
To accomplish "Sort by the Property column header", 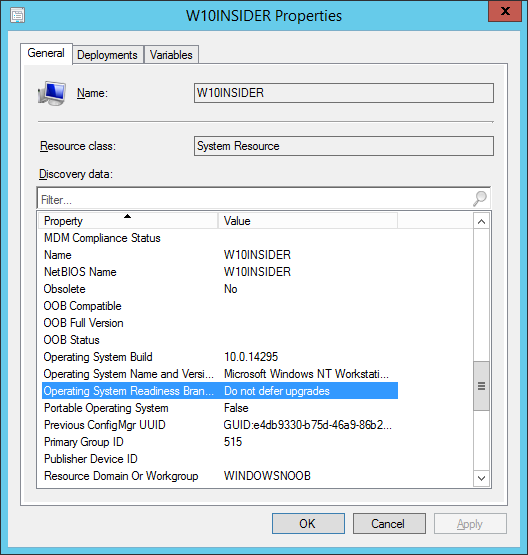I will (x=128, y=221).
